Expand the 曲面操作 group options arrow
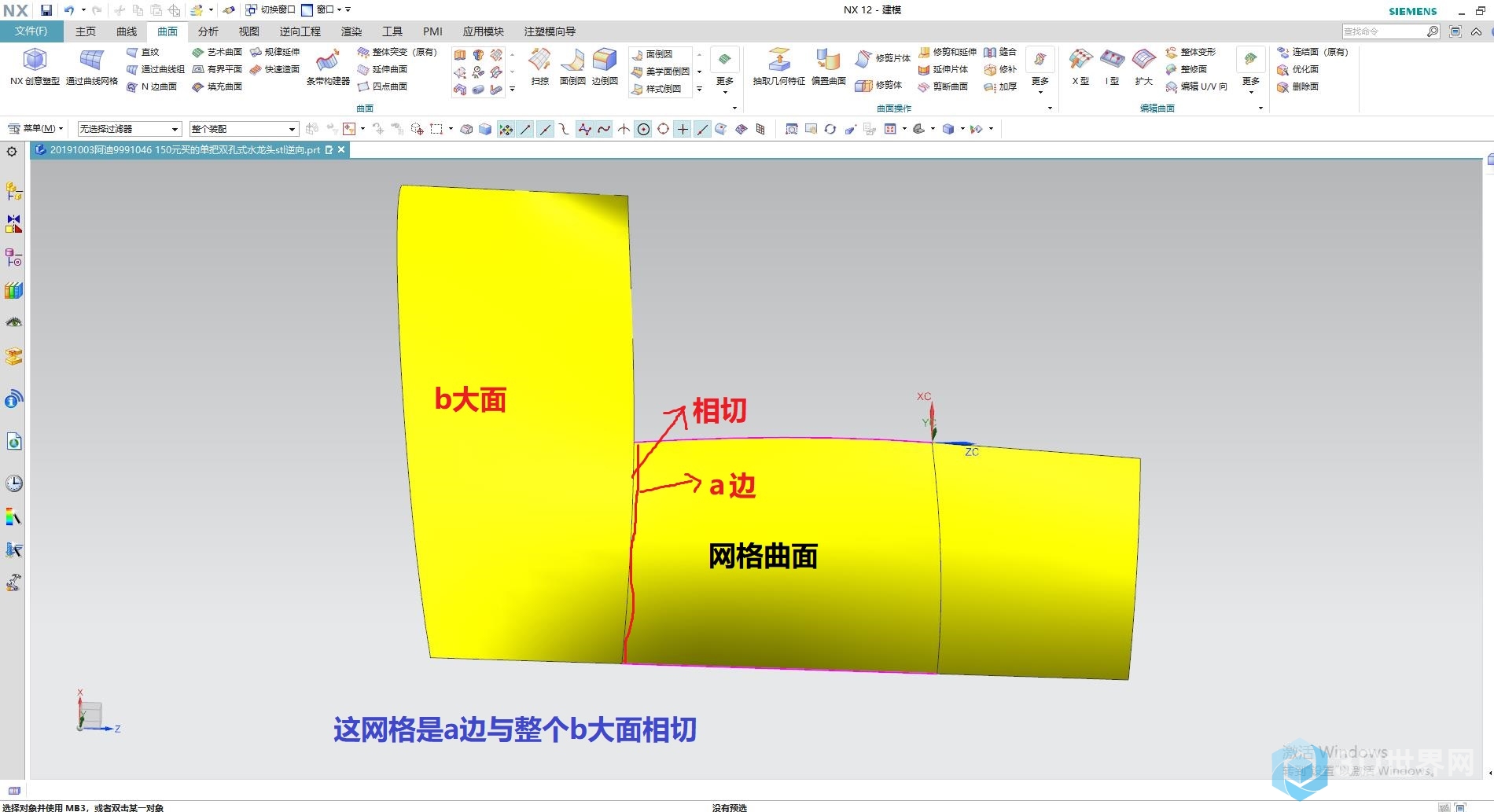The width and height of the screenshot is (1494, 812). click(1050, 108)
